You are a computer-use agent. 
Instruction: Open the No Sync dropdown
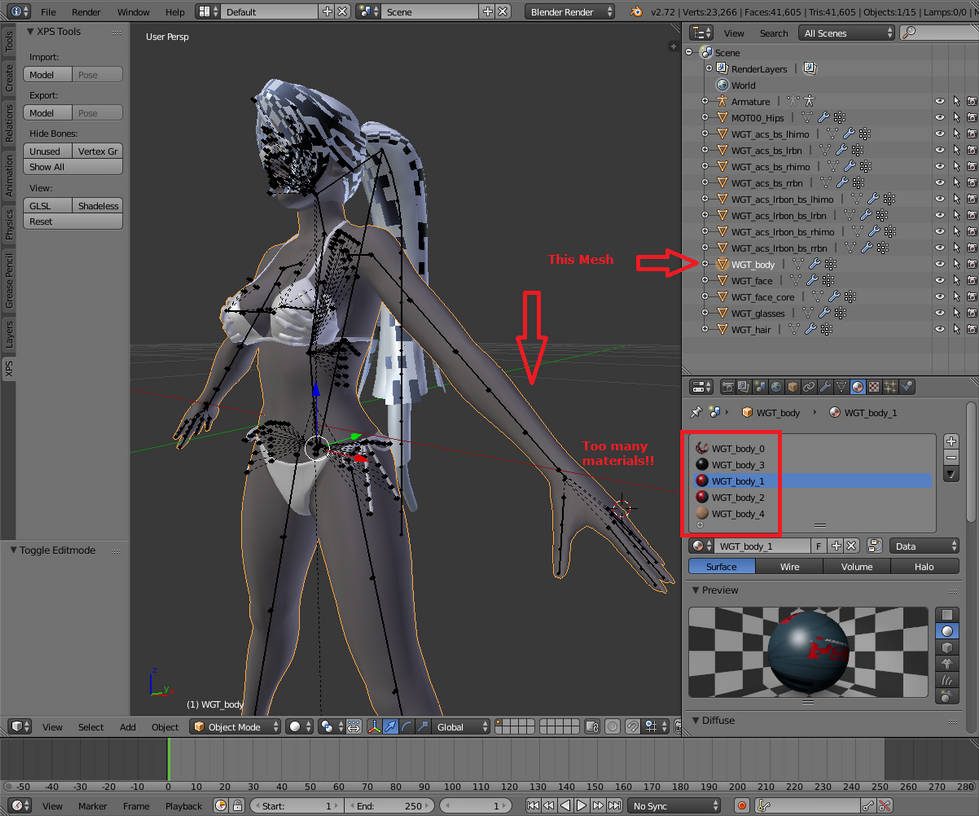coord(674,805)
